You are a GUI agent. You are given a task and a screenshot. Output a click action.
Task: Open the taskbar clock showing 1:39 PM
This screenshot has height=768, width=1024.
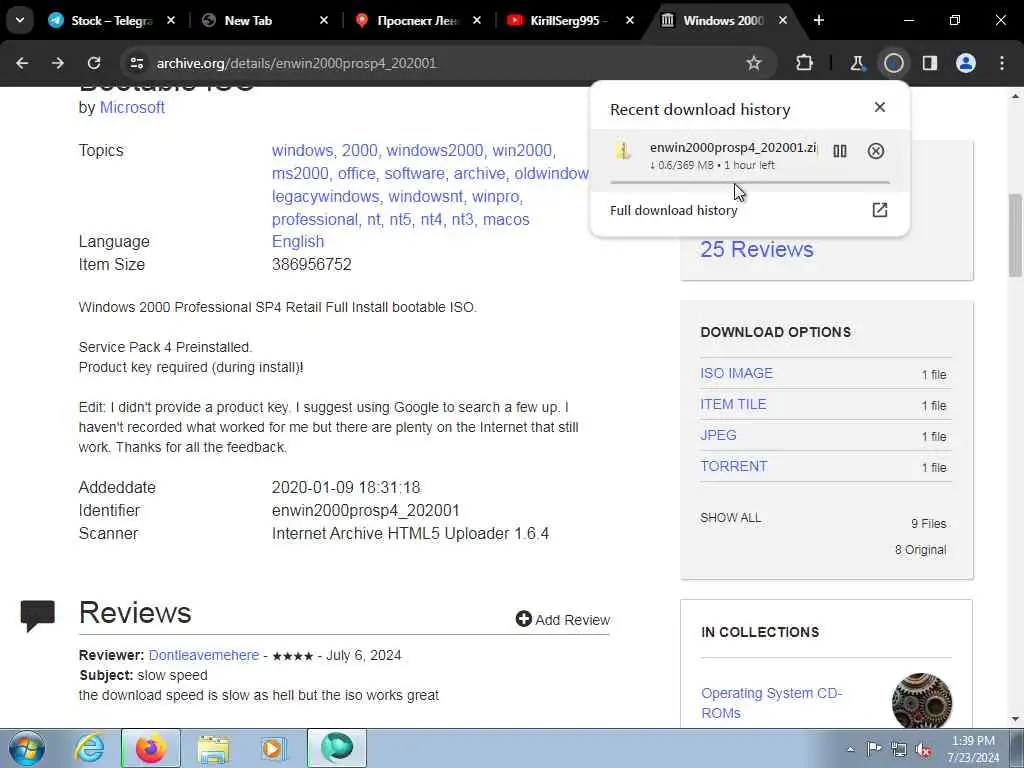[x=974, y=749]
